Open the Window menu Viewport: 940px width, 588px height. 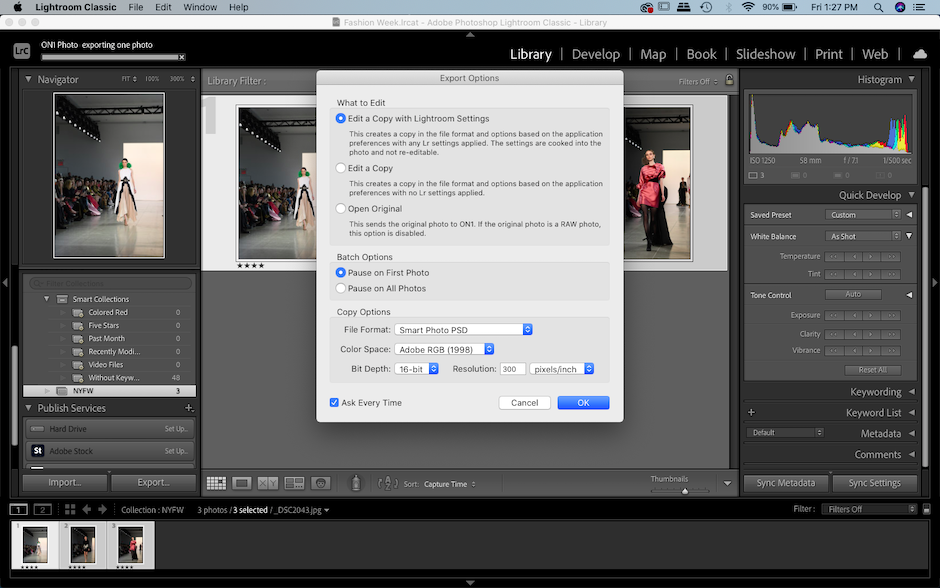200,7
